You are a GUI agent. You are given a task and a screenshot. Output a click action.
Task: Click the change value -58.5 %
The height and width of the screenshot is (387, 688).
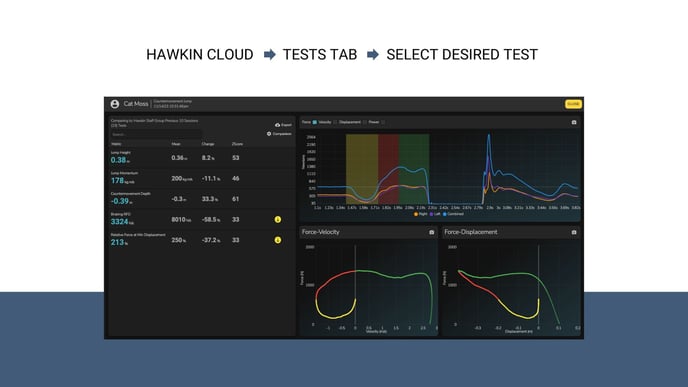click(x=211, y=219)
